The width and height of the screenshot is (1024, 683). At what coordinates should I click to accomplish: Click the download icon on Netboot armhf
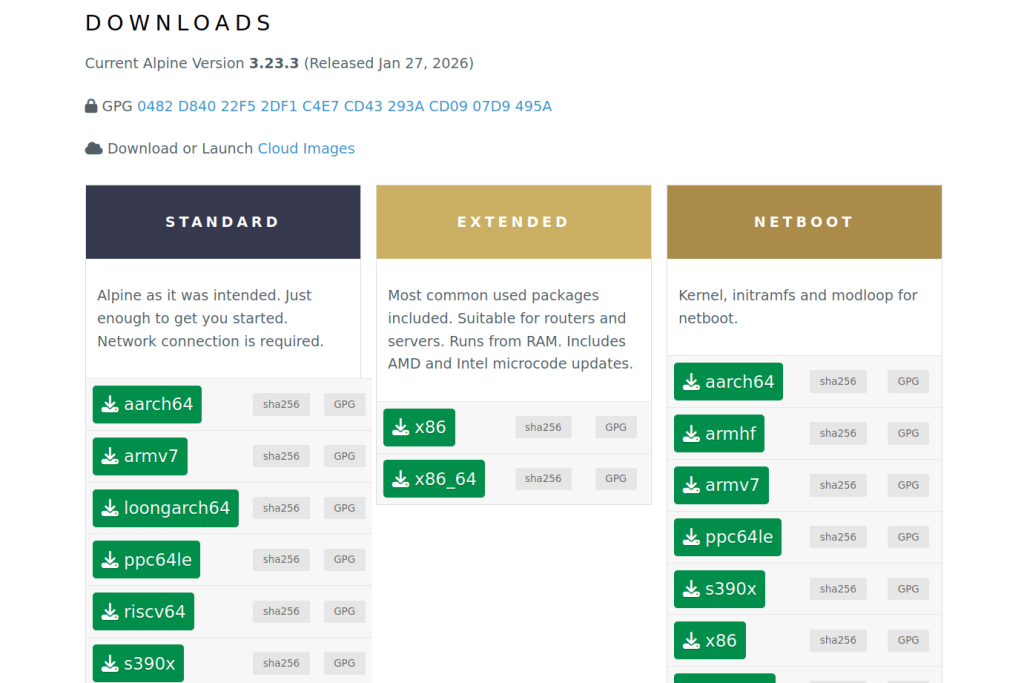691,434
